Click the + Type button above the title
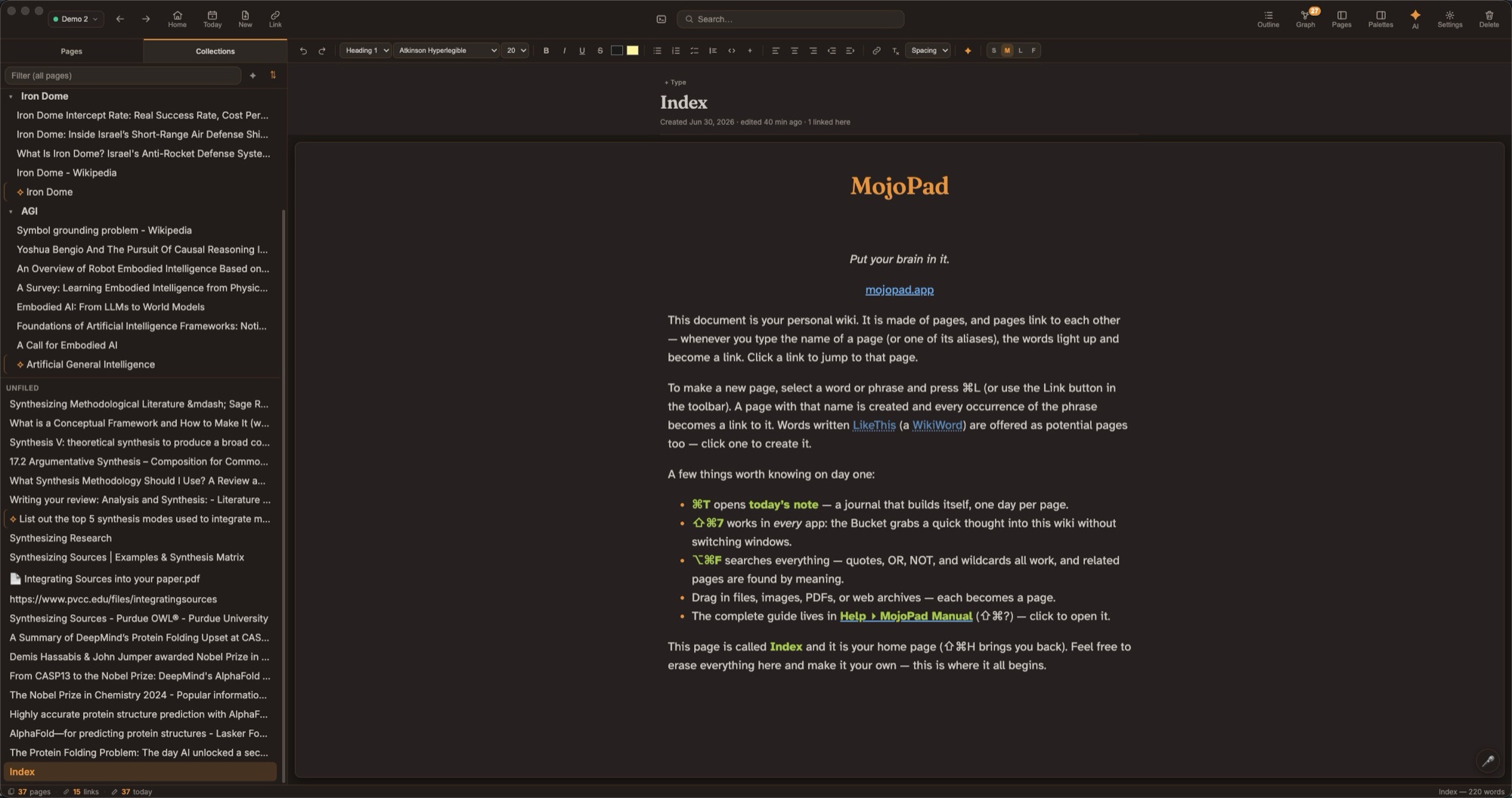The image size is (1512, 798). 675,82
